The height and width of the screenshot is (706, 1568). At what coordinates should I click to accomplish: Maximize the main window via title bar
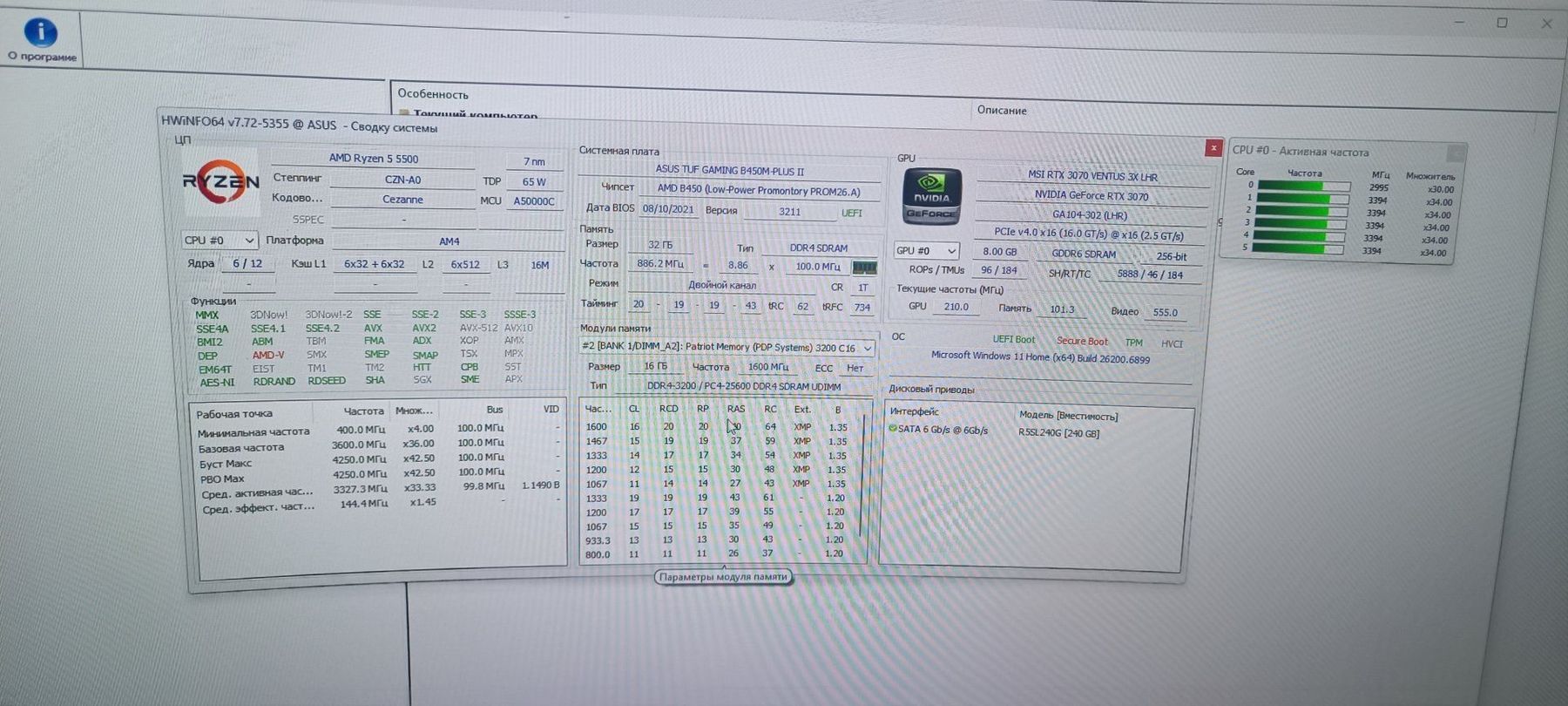1502,24
